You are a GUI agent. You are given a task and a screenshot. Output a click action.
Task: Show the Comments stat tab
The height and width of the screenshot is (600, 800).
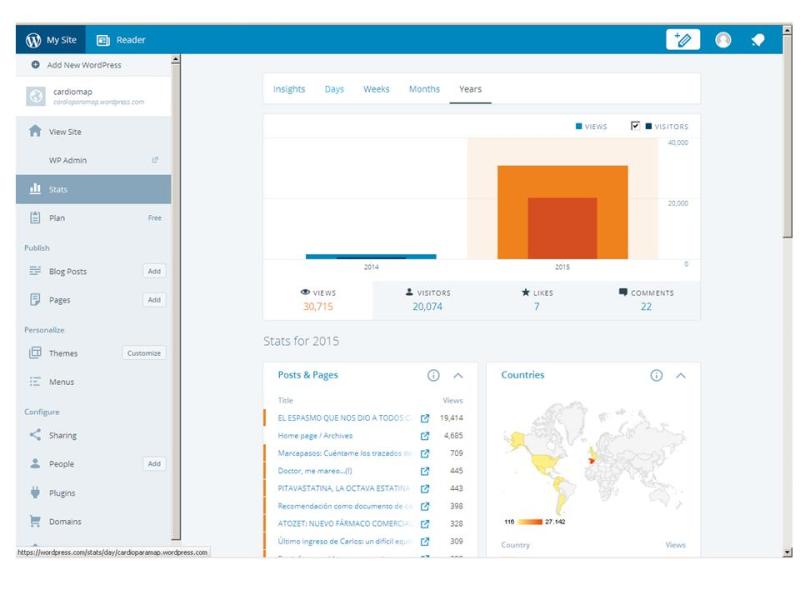(646, 300)
